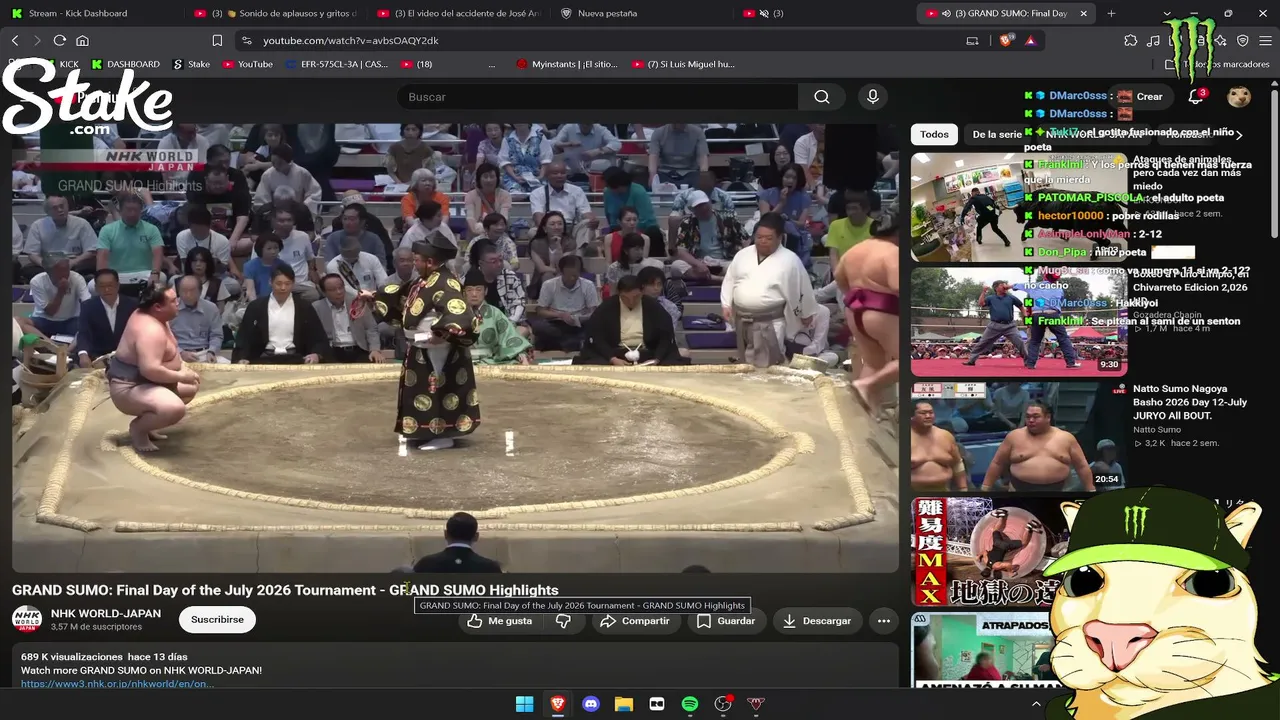Reload the current YouTube page

point(60,40)
